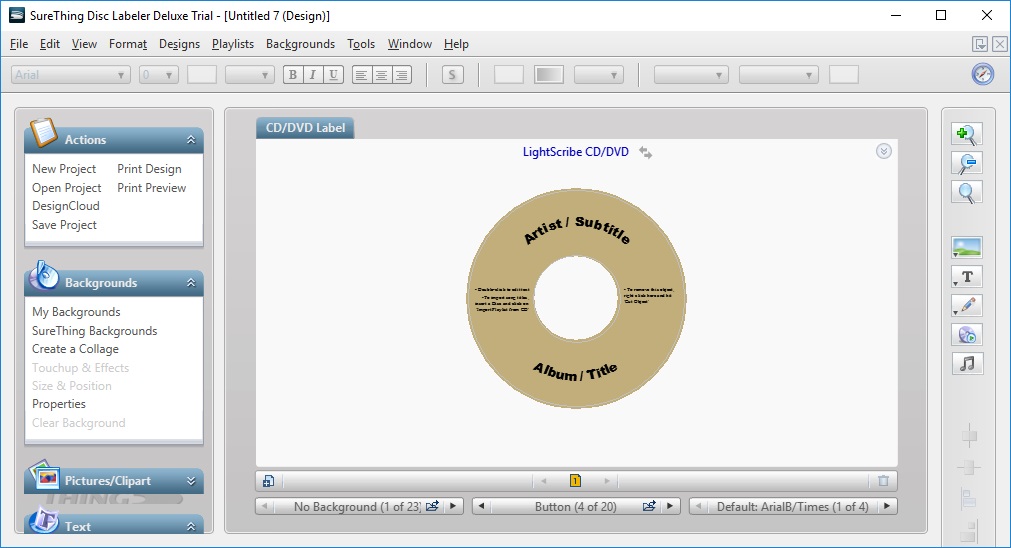Image resolution: width=1011 pixels, height=548 pixels.
Task: Expand the design options chevron top right
Action: (x=883, y=151)
